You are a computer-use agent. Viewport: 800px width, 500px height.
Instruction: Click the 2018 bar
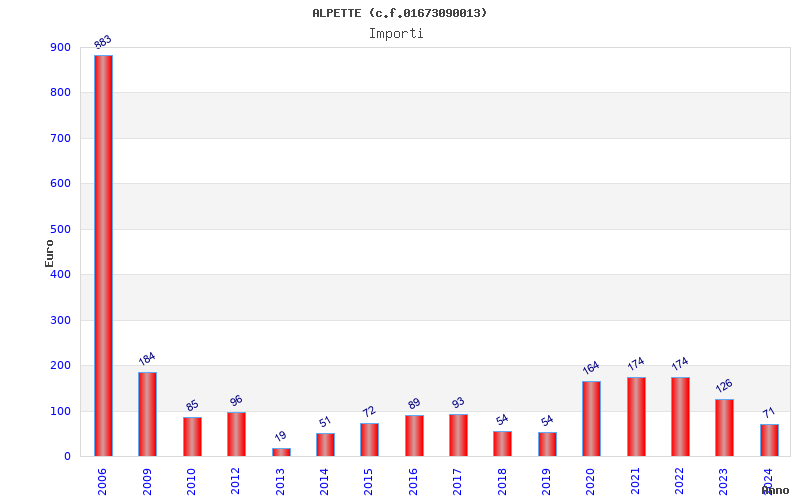coord(502,444)
